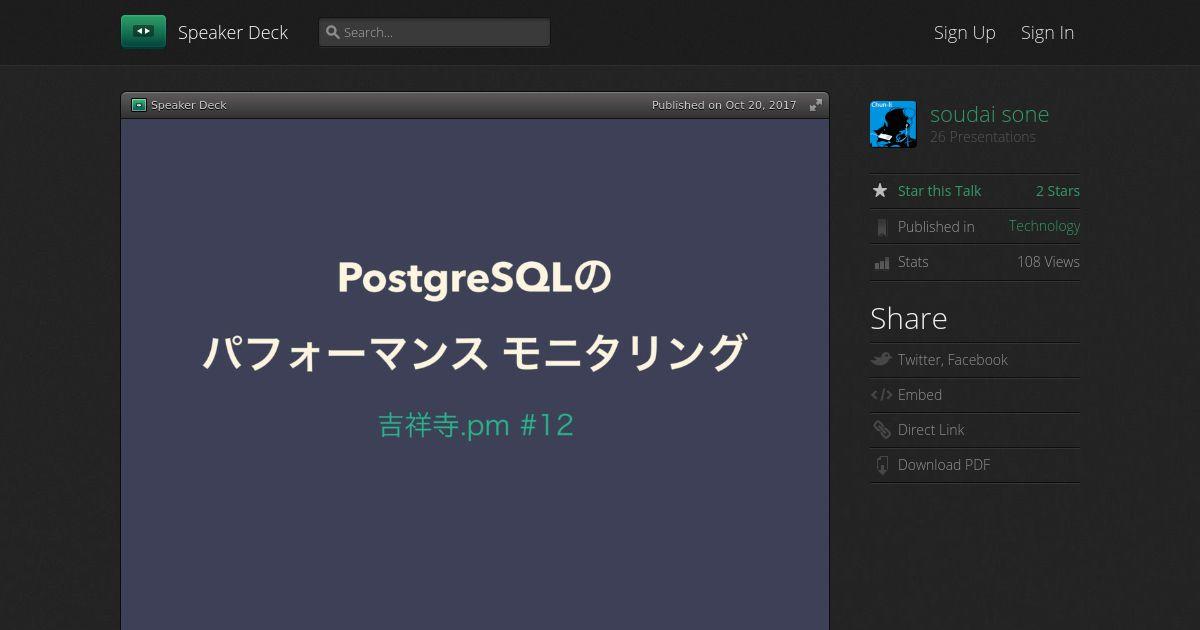Click the 108 Views count

tap(1048, 262)
